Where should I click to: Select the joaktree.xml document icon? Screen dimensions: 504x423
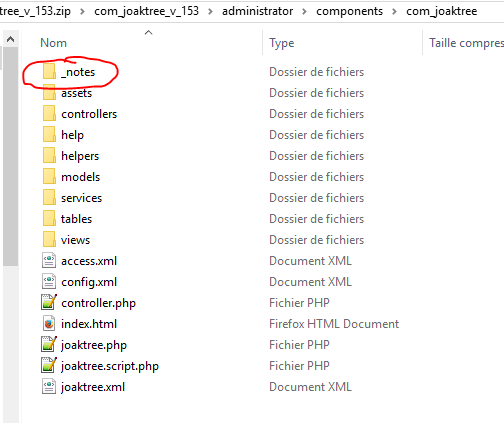(x=49, y=387)
